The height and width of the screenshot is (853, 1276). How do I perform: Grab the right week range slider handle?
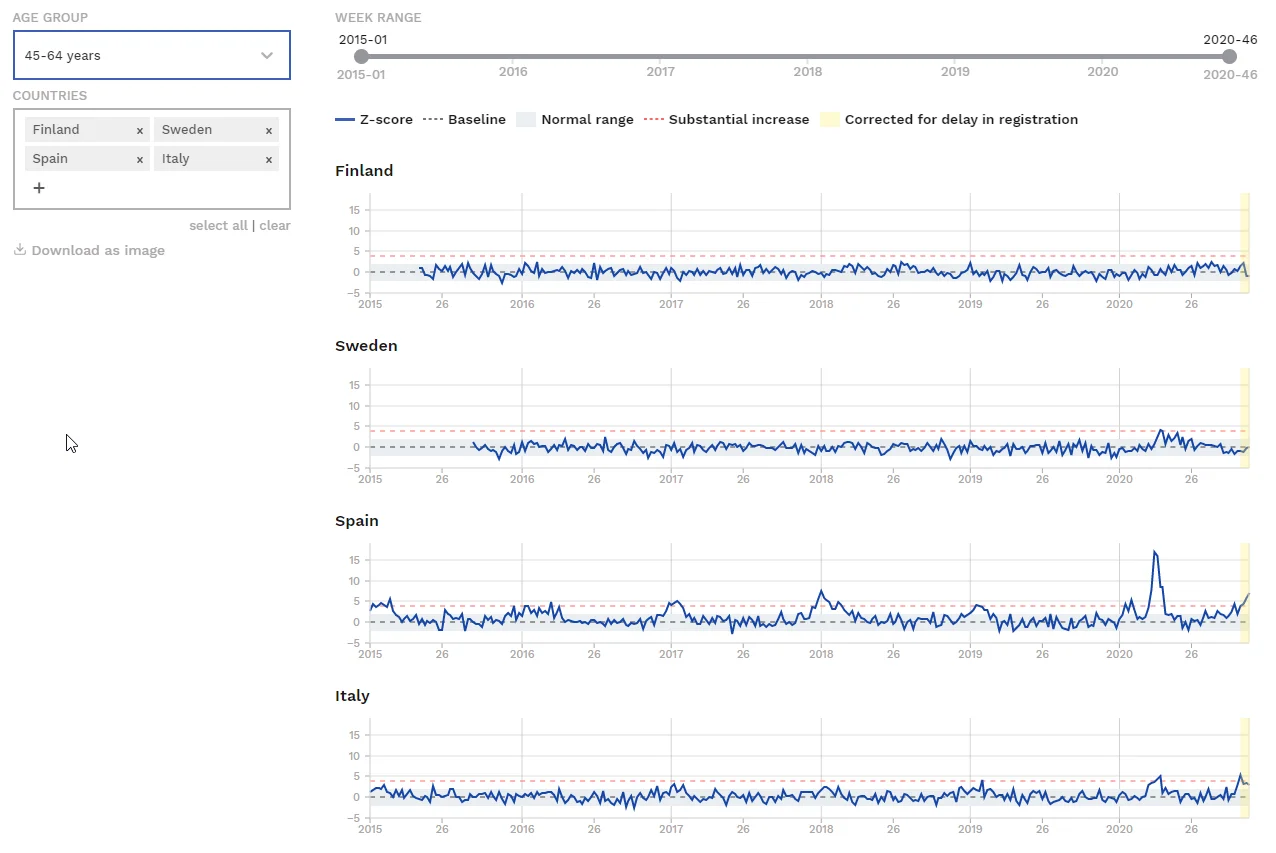1229,57
